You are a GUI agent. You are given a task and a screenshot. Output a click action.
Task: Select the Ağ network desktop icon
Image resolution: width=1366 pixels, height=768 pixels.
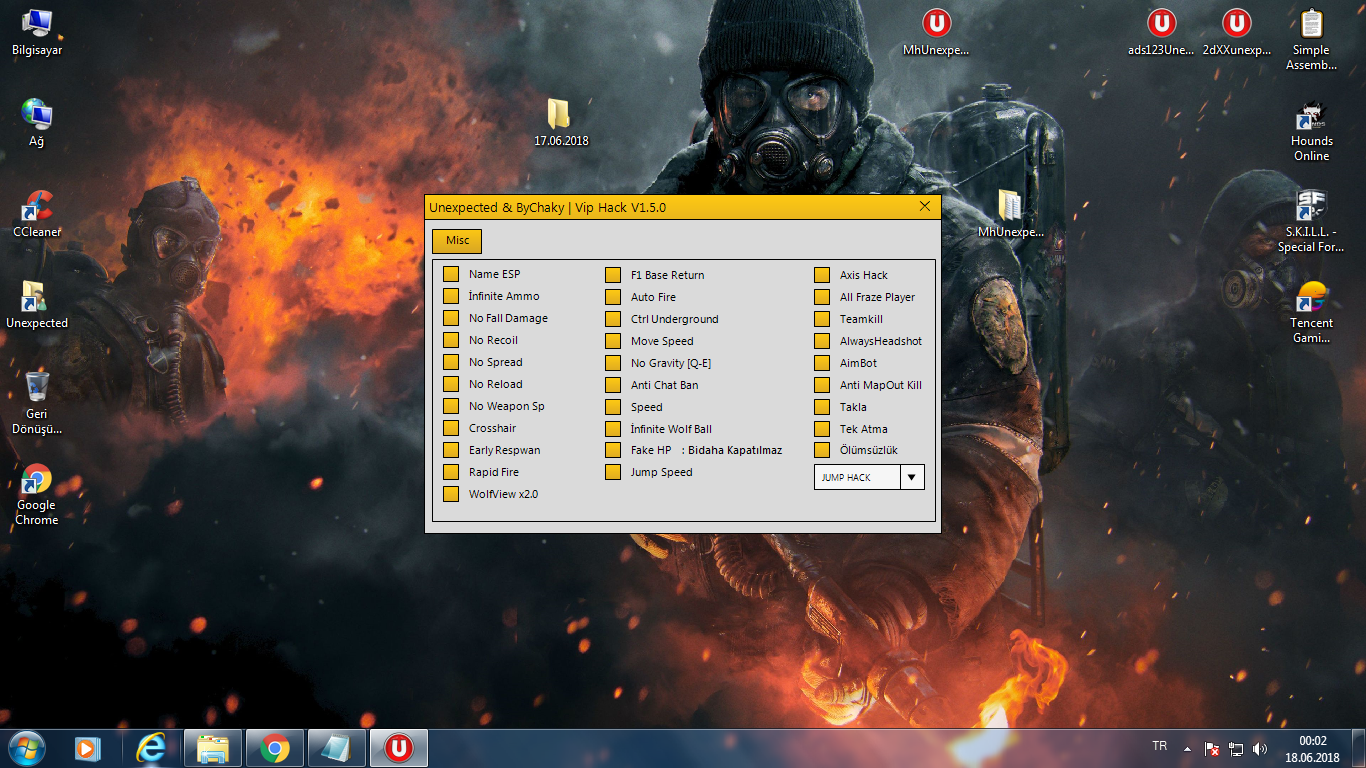(x=37, y=123)
